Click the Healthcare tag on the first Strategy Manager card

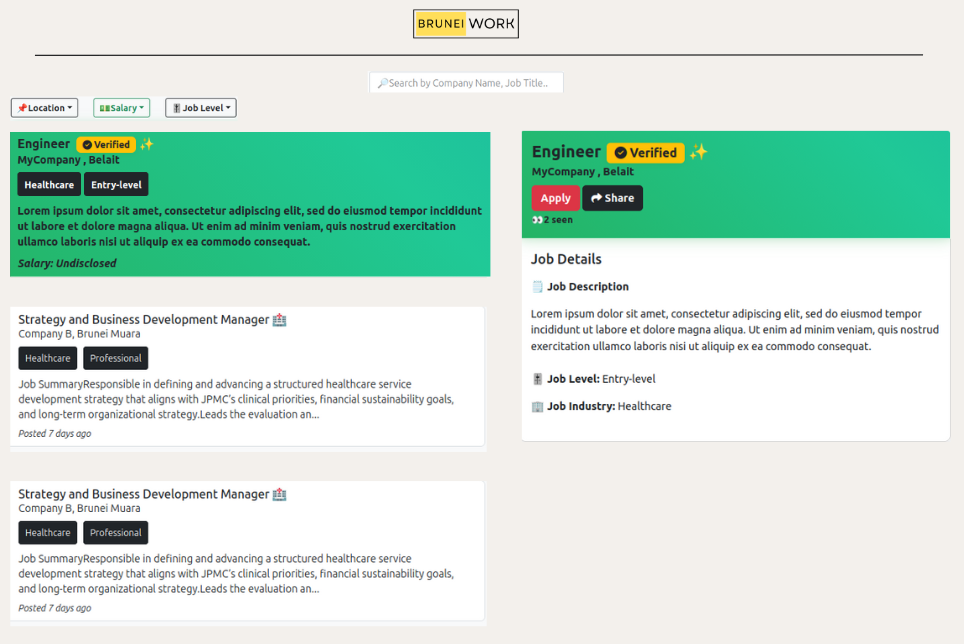click(x=47, y=358)
